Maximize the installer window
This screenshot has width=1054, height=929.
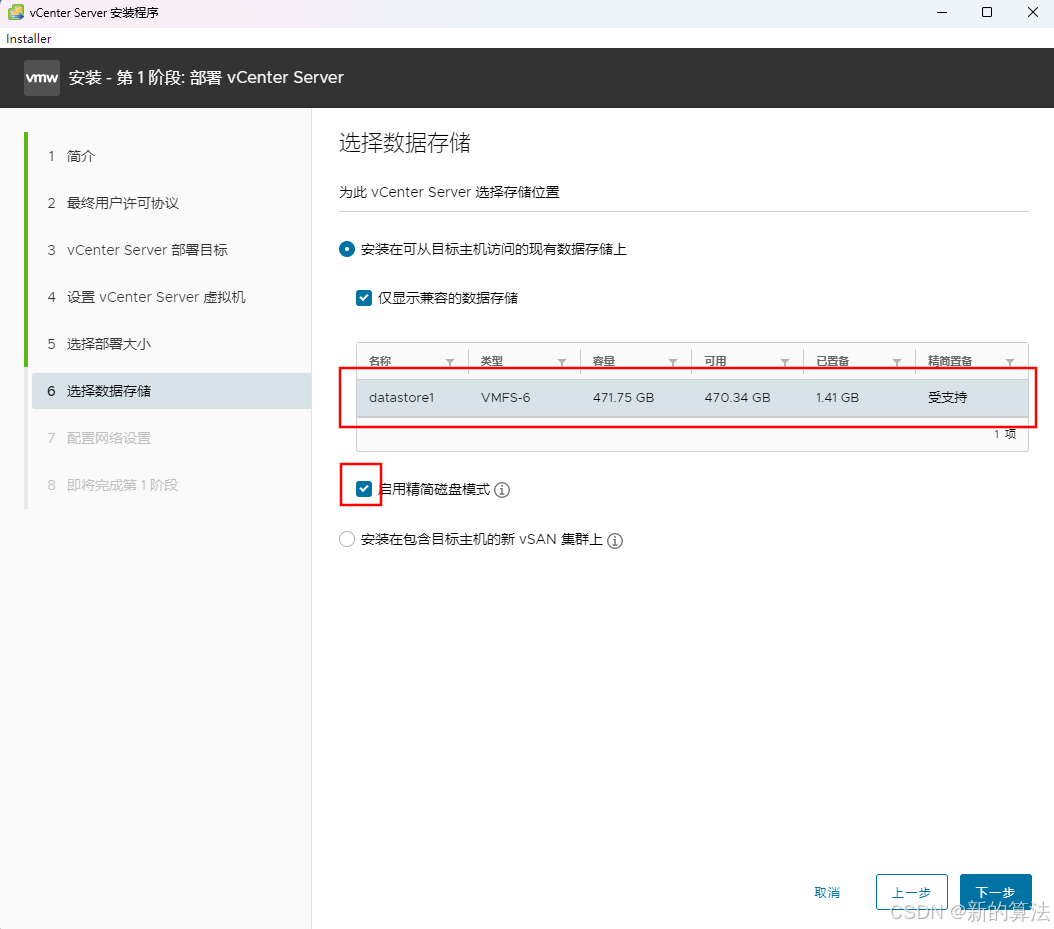[x=987, y=12]
